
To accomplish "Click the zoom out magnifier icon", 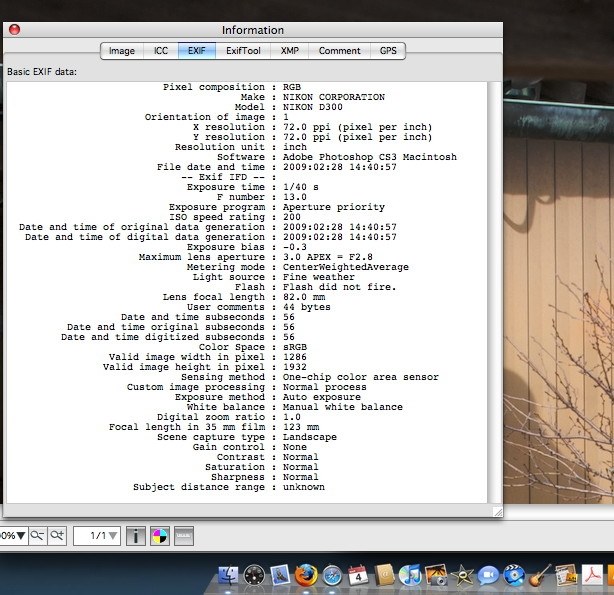I will 38,535.
